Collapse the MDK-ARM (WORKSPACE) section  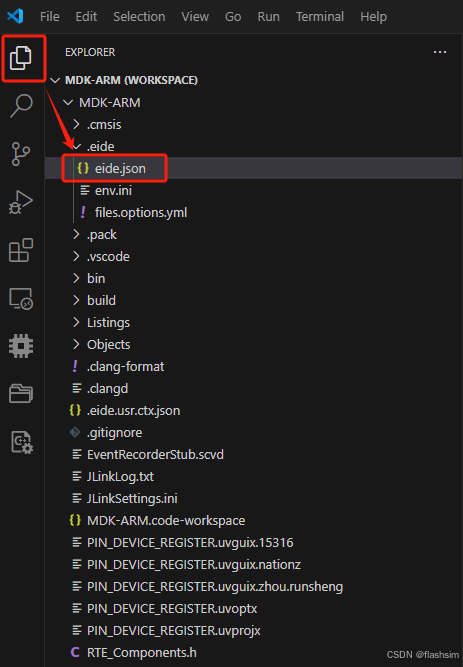click(x=253, y=80)
